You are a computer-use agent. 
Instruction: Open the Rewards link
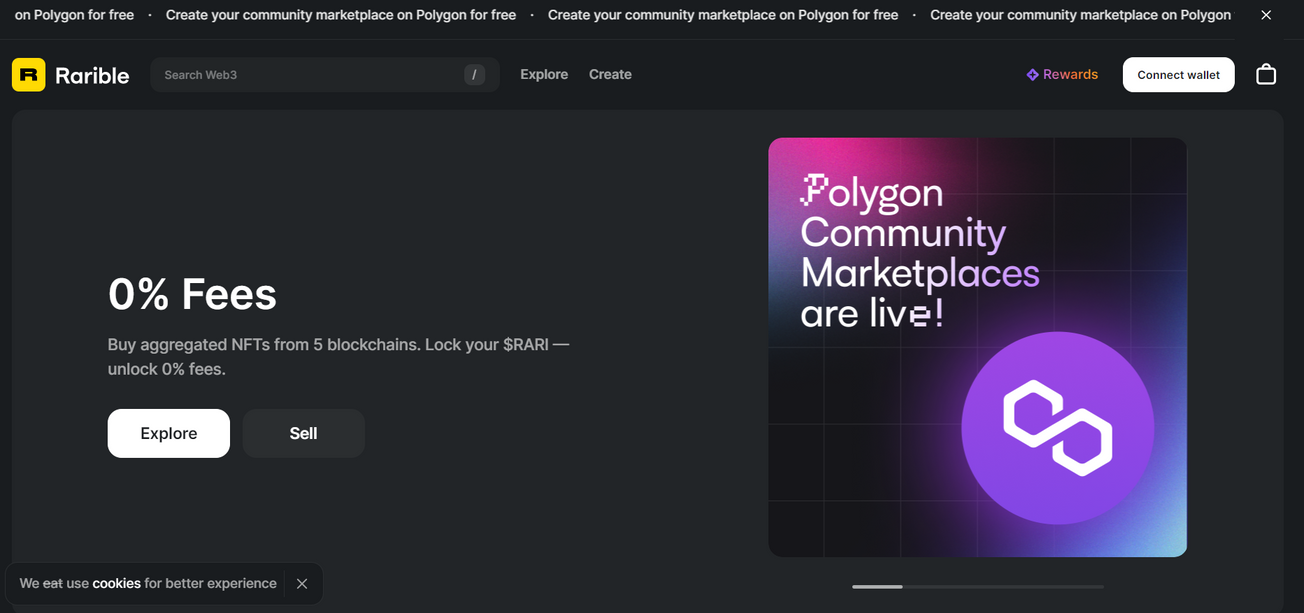(1062, 75)
